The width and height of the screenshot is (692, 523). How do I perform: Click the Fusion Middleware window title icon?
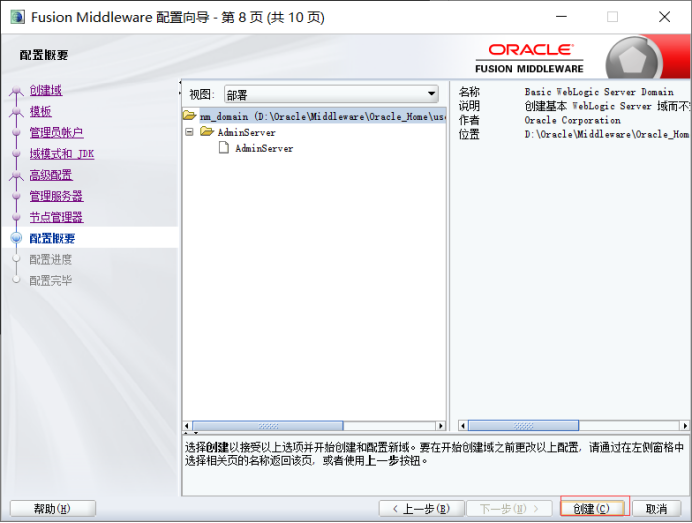tap(17, 17)
